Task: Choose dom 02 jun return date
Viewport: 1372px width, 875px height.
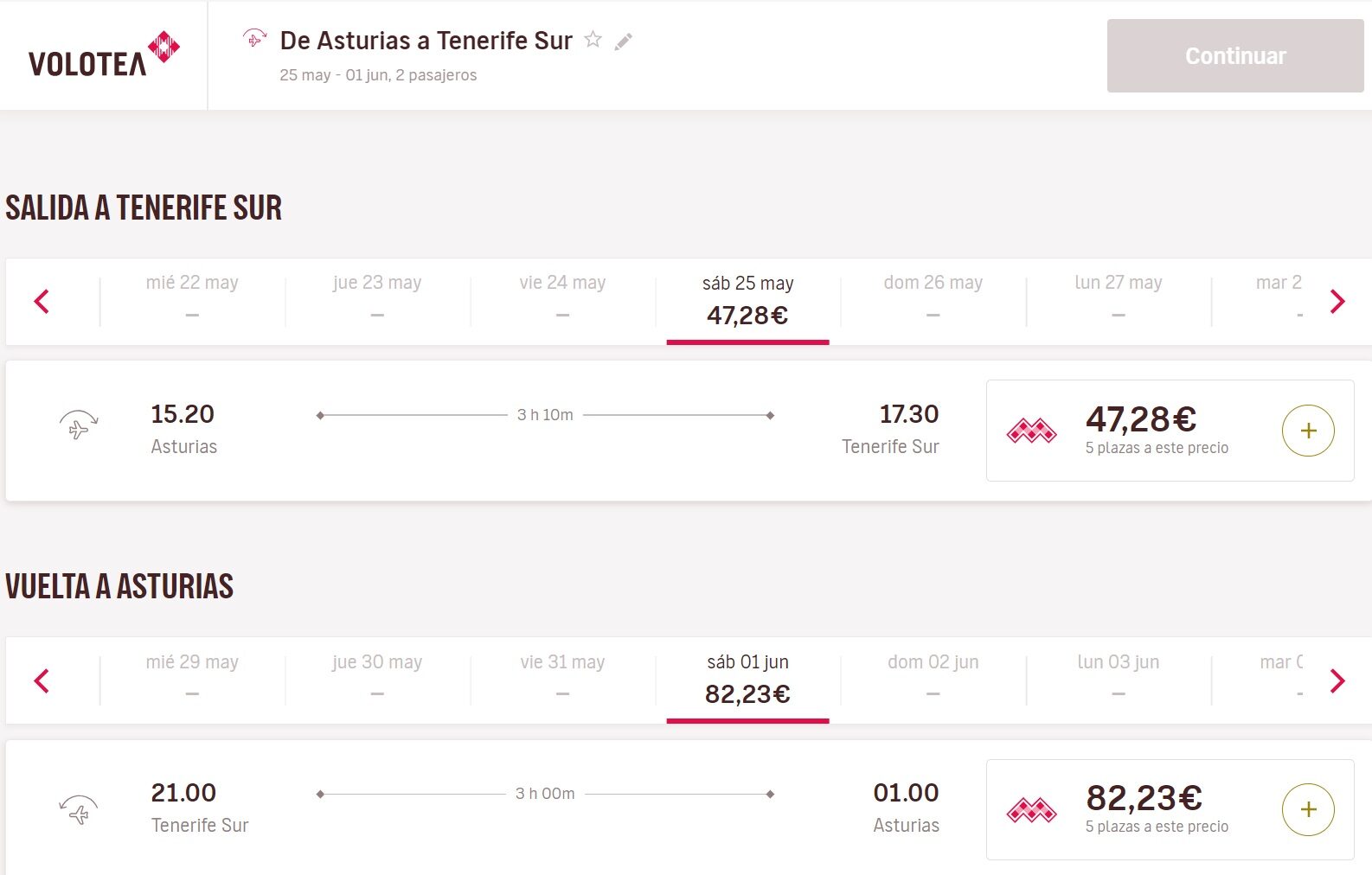Action: [933, 677]
